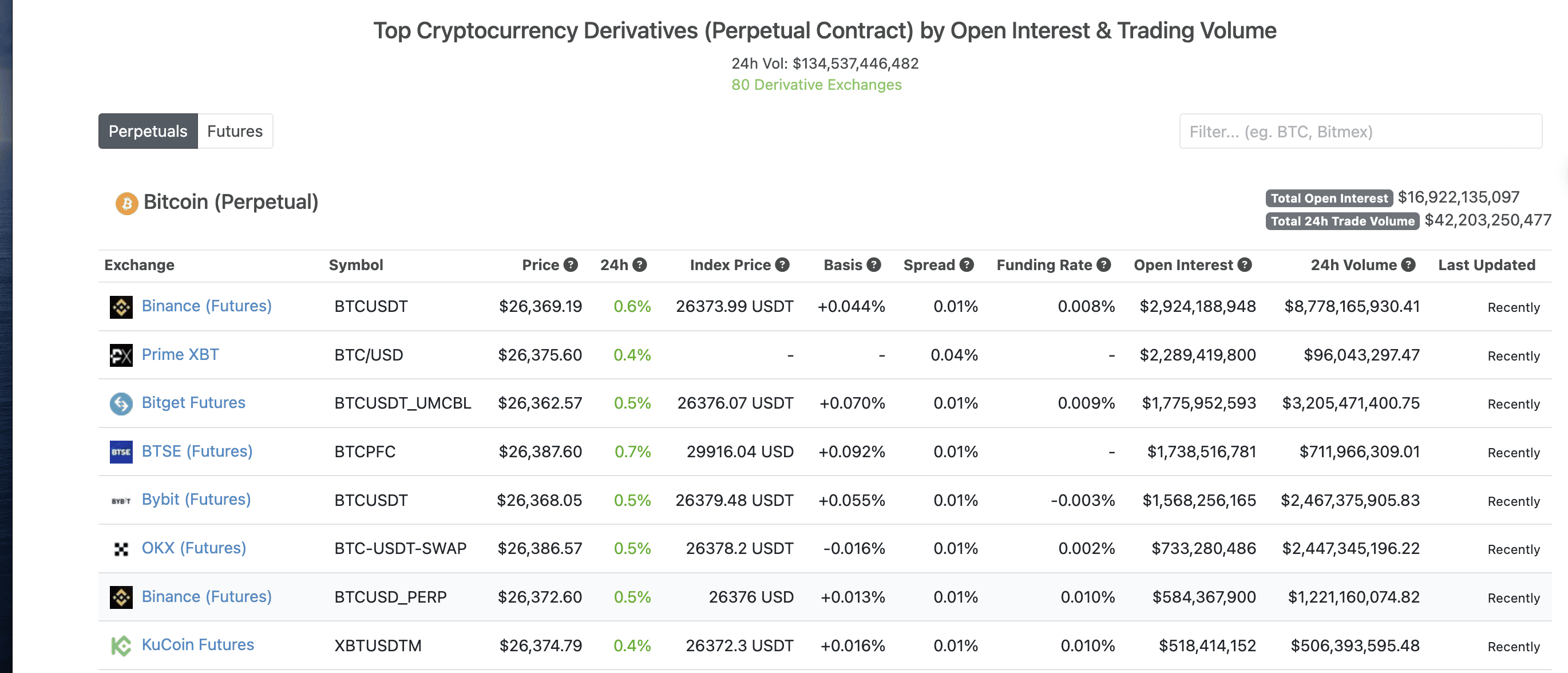The width and height of the screenshot is (1568, 673).
Task: Click the BTSE exchange logo icon
Action: click(121, 452)
